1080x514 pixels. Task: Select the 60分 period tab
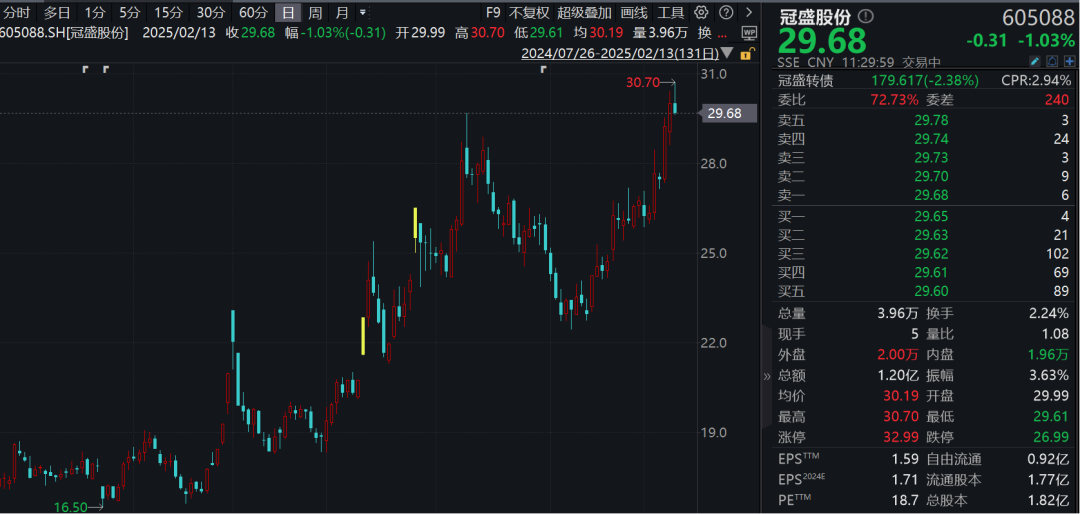coord(253,13)
